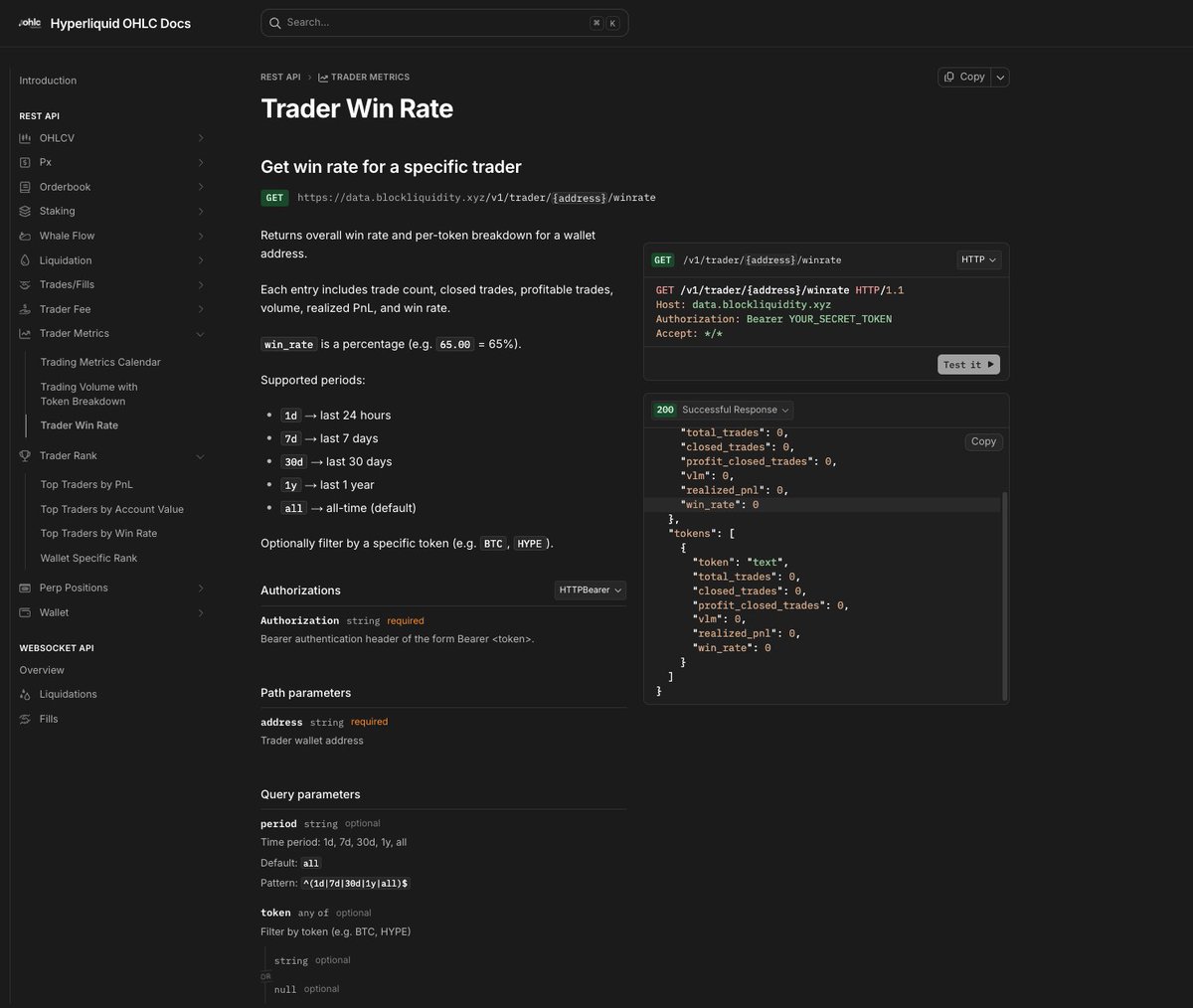
Task: Open the HTTPBearer authorization dropdown
Action: 591,590
